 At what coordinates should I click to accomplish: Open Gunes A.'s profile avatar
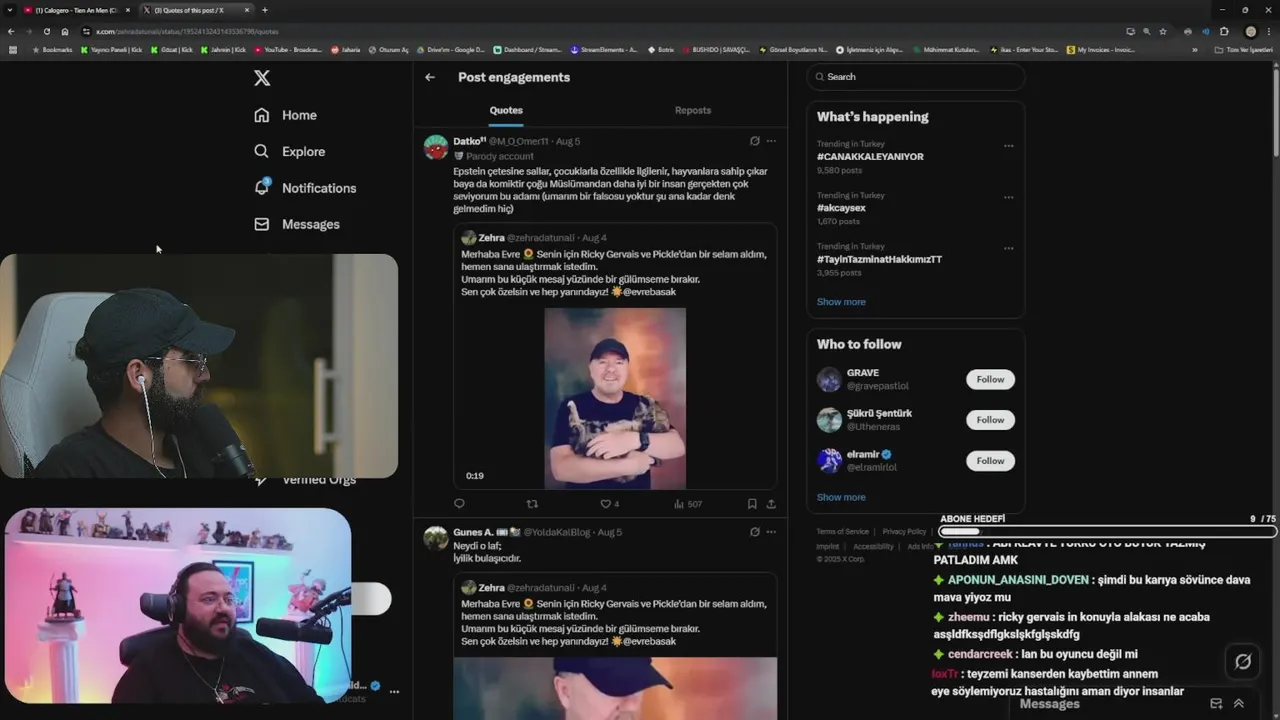coord(436,538)
